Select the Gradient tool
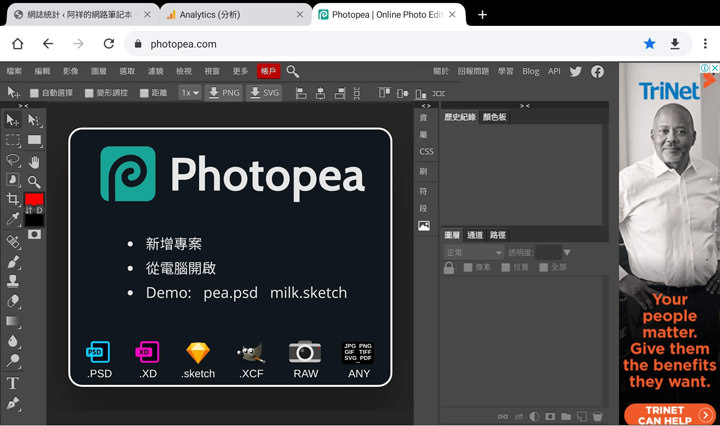Image resolution: width=720 pixels, height=426 pixels. click(x=12, y=321)
